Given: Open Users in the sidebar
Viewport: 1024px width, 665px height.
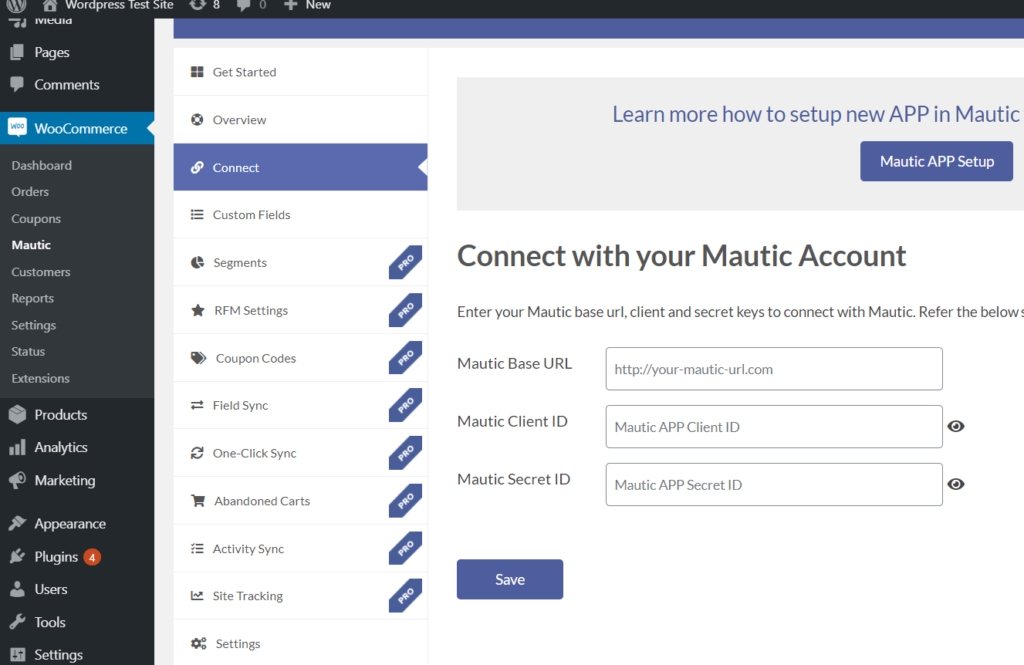Looking at the screenshot, I should 77,589.
